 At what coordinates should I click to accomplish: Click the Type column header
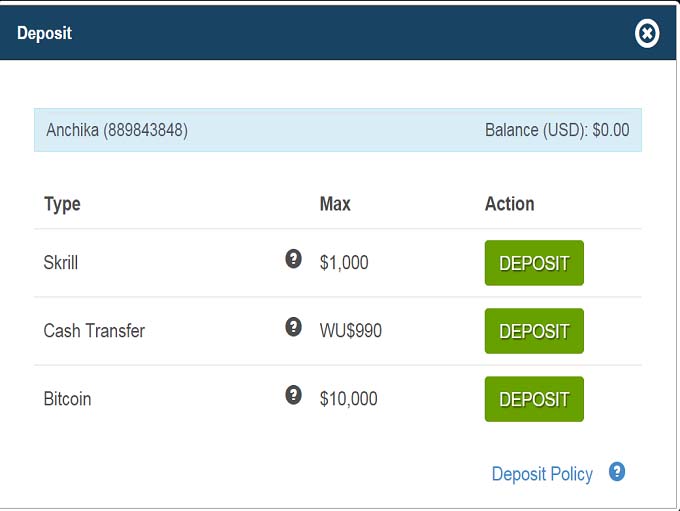click(62, 204)
